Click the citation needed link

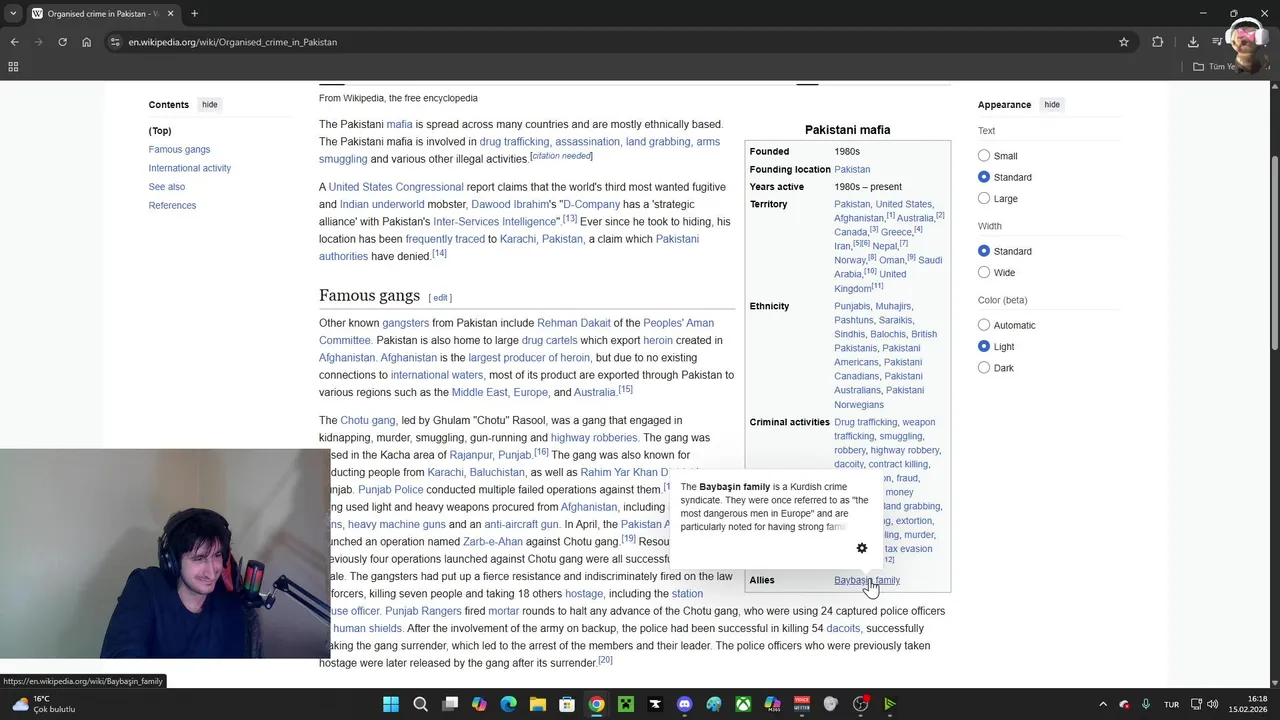[561, 156]
